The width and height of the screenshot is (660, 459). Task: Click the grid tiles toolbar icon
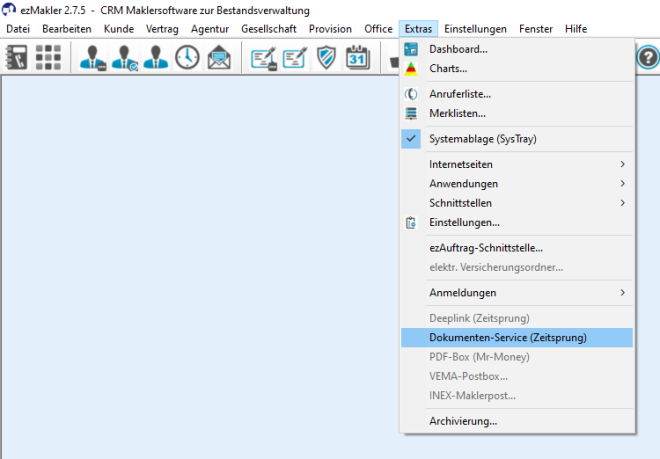(48, 58)
